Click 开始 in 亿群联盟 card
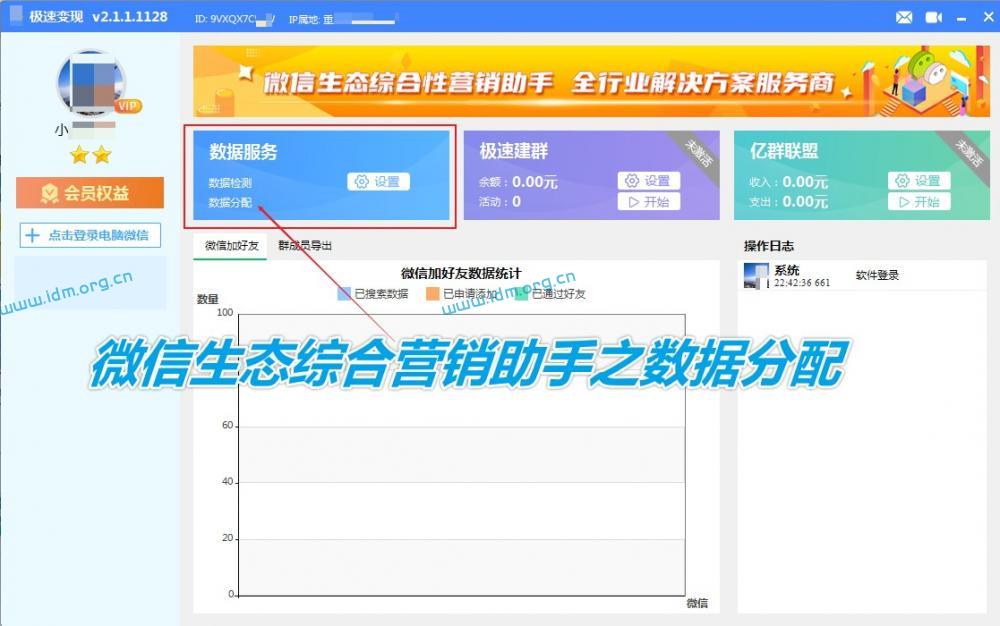The height and width of the screenshot is (626, 1000). pyautogui.click(x=919, y=202)
